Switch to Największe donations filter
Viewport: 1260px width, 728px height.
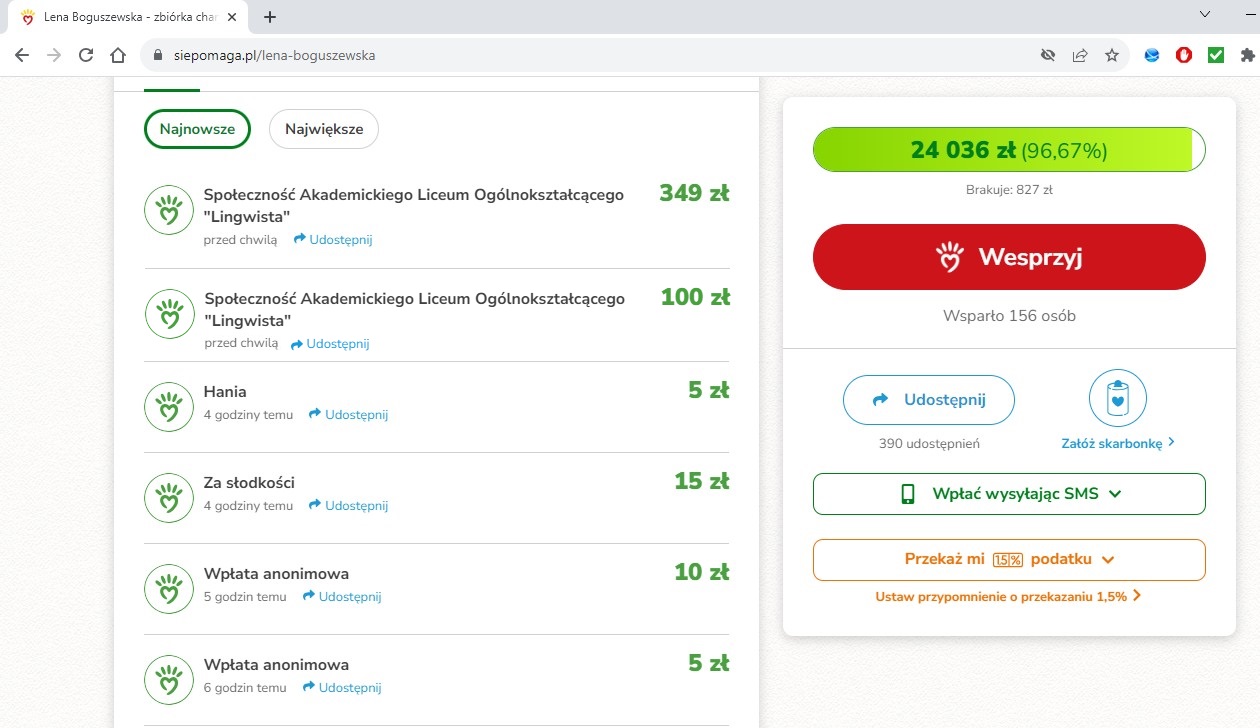tap(324, 129)
